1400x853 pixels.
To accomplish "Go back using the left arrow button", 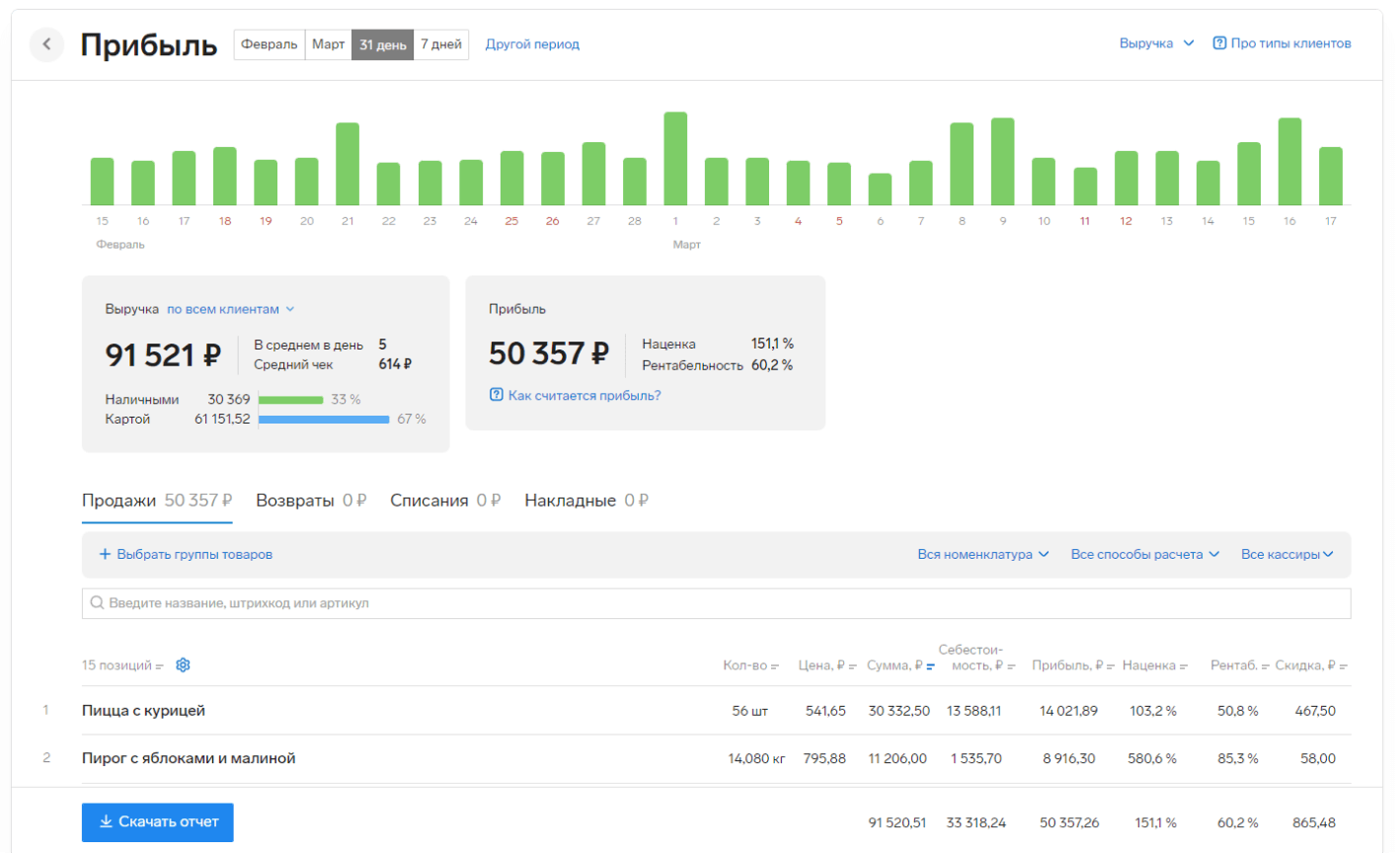I will click(46, 44).
